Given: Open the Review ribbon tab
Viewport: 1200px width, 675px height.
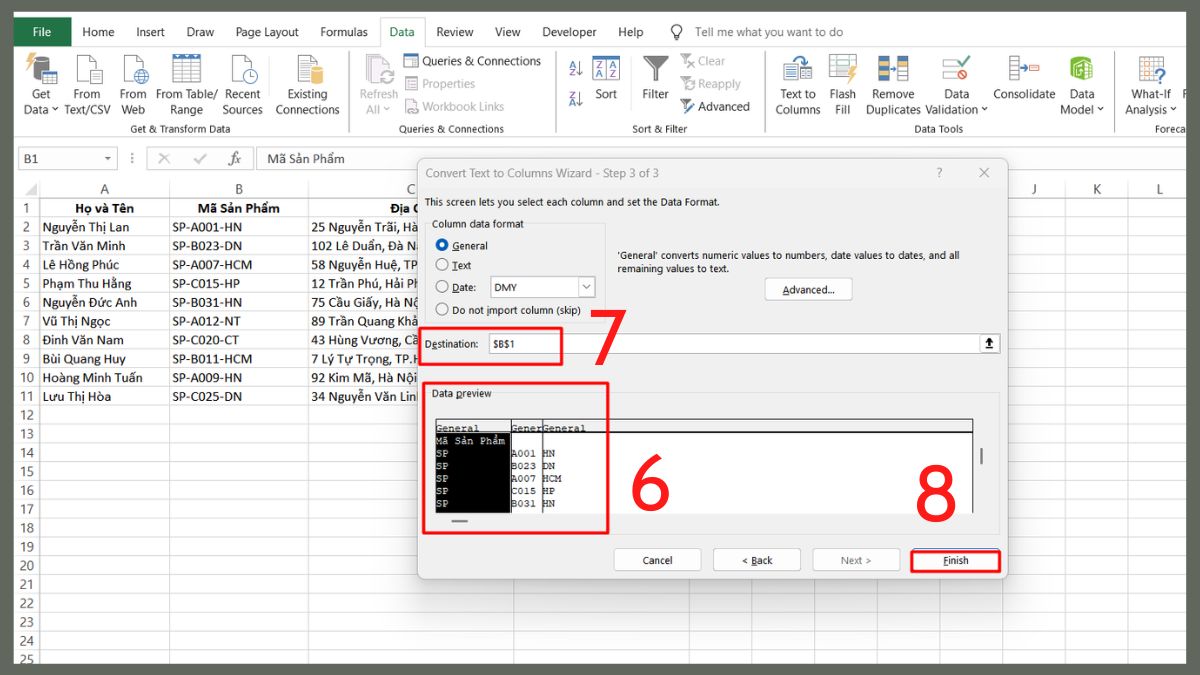Looking at the screenshot, I should (455, 31).
